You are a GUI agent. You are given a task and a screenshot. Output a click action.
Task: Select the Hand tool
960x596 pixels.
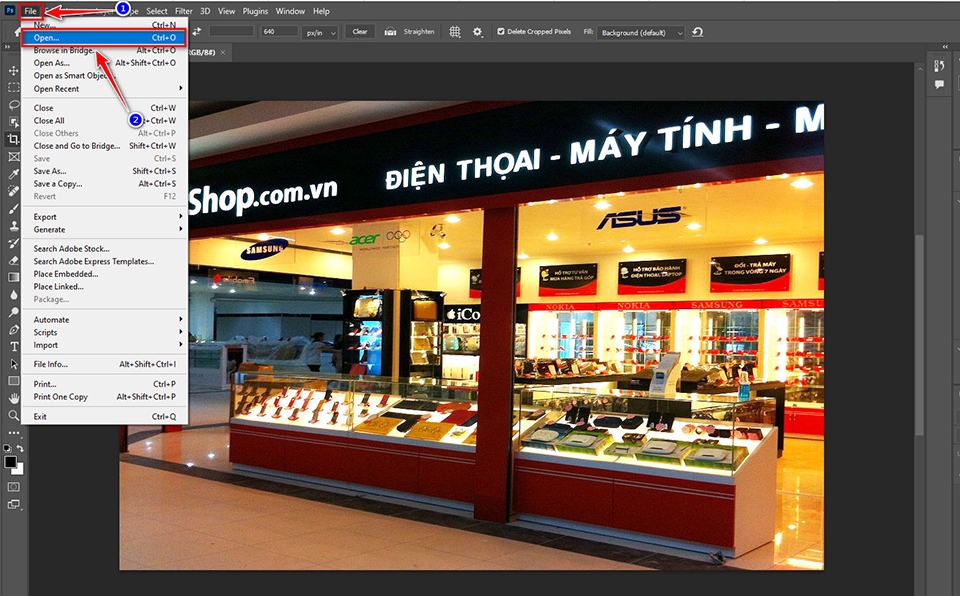tap(13, 398)
